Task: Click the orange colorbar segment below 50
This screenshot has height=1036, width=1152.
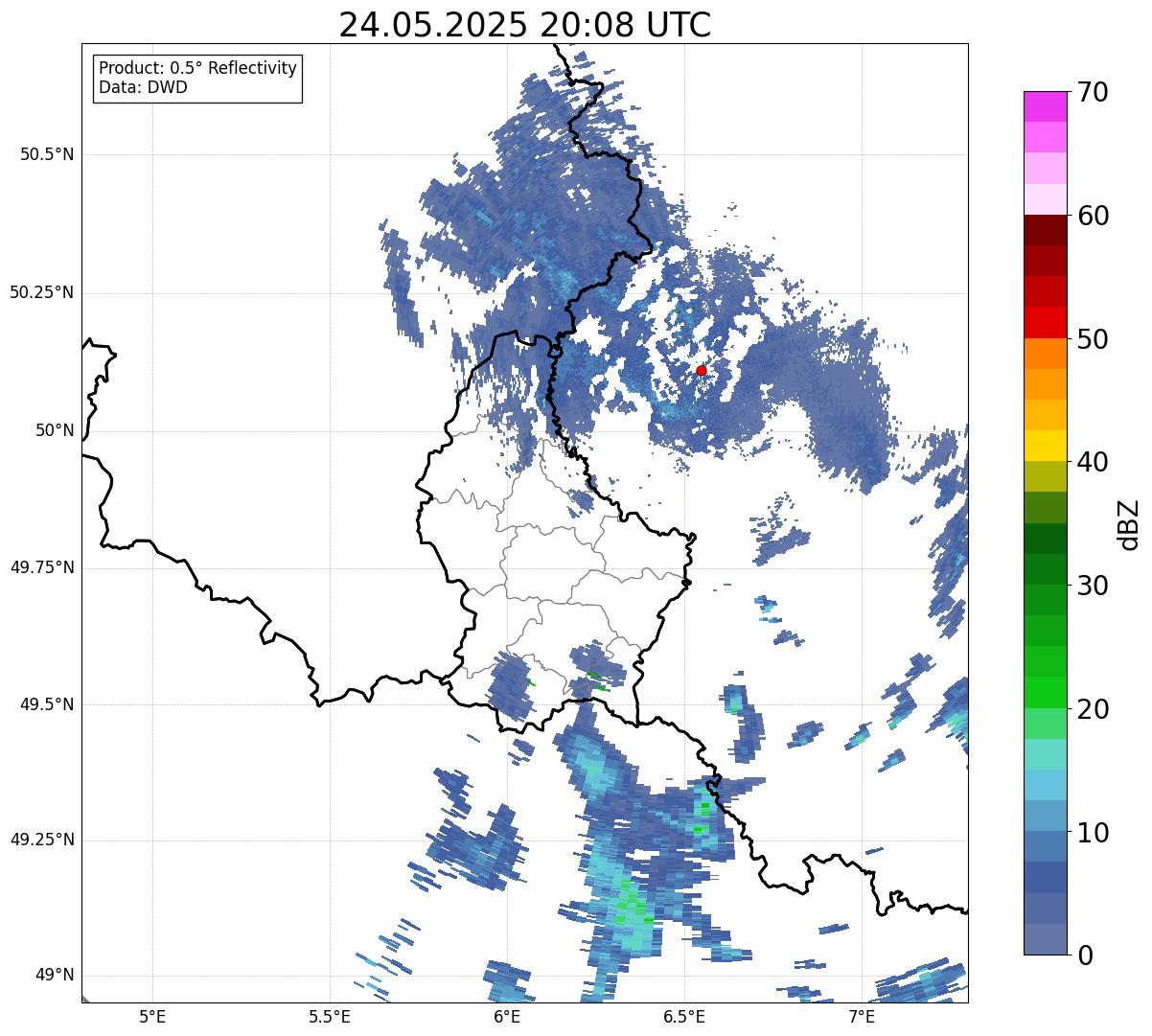Action: [x=1046, y=354]
